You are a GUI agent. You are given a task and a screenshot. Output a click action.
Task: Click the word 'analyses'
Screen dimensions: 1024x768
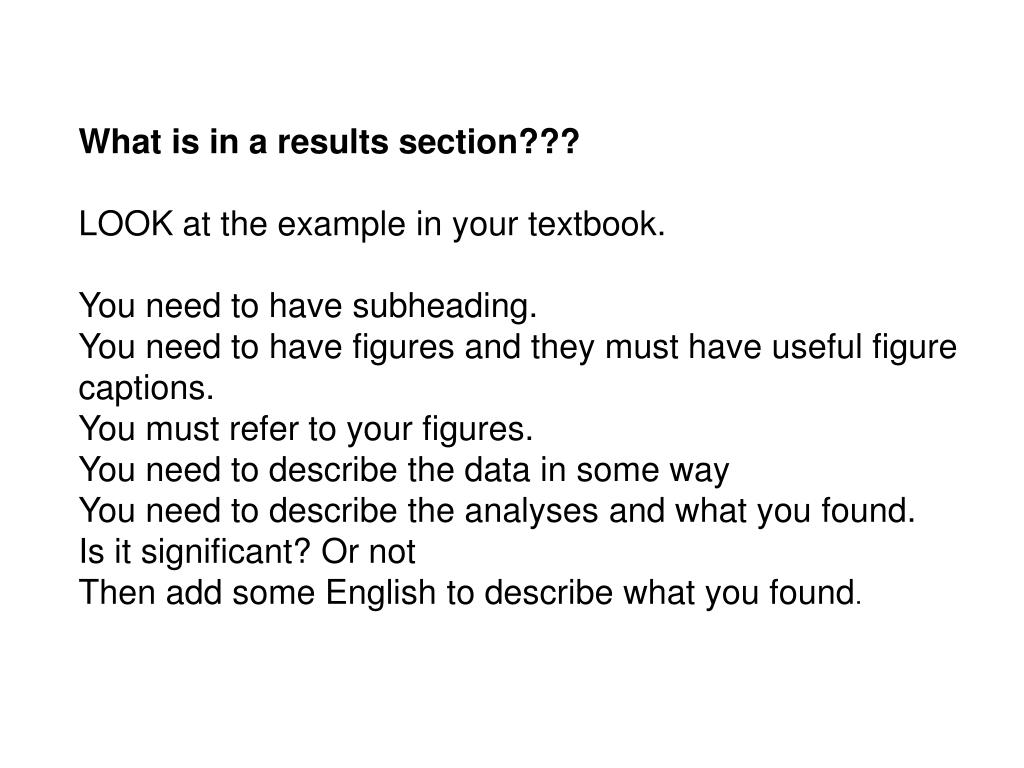[531, 511]
